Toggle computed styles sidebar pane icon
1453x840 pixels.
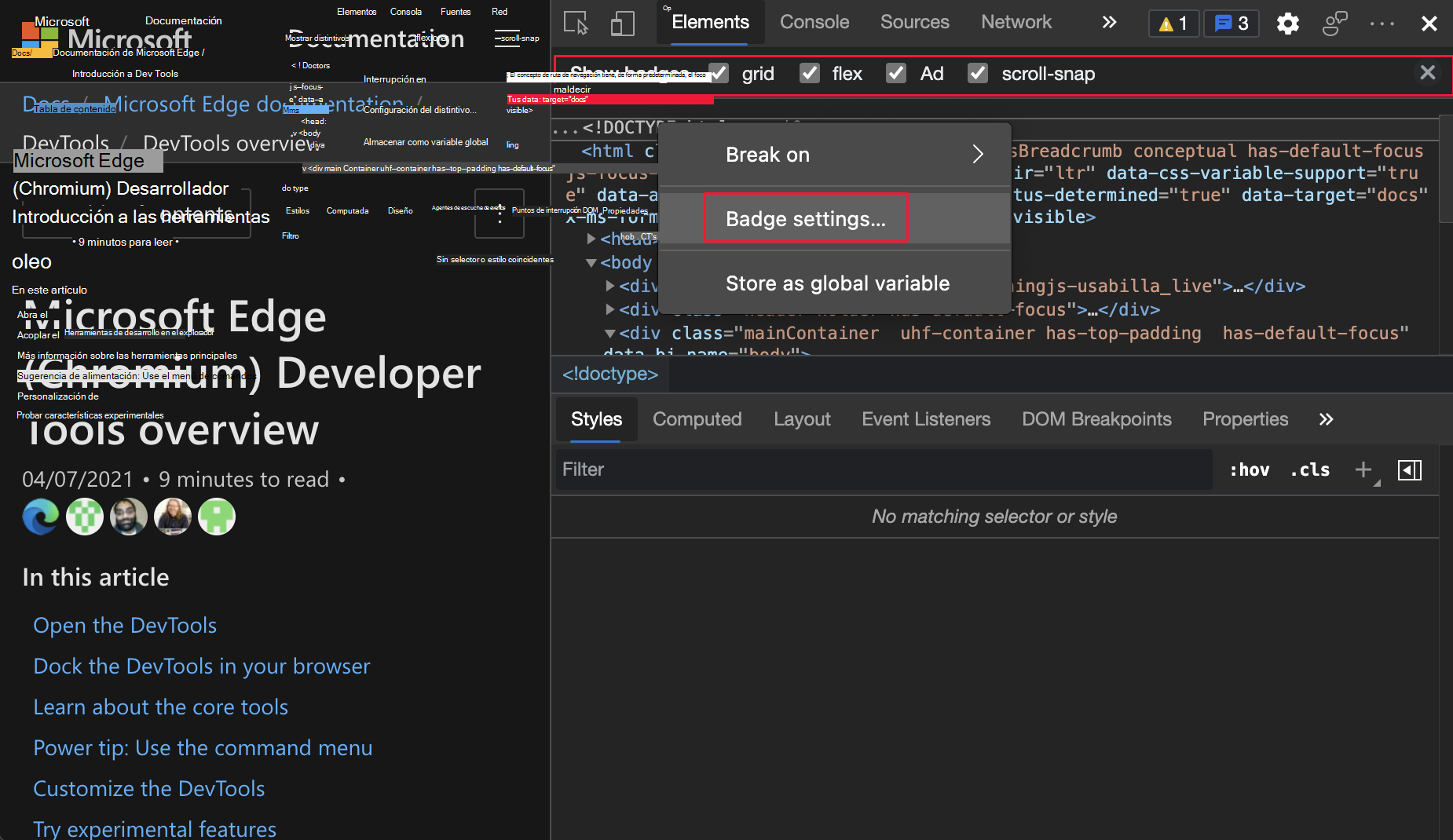click(1409, 470)
